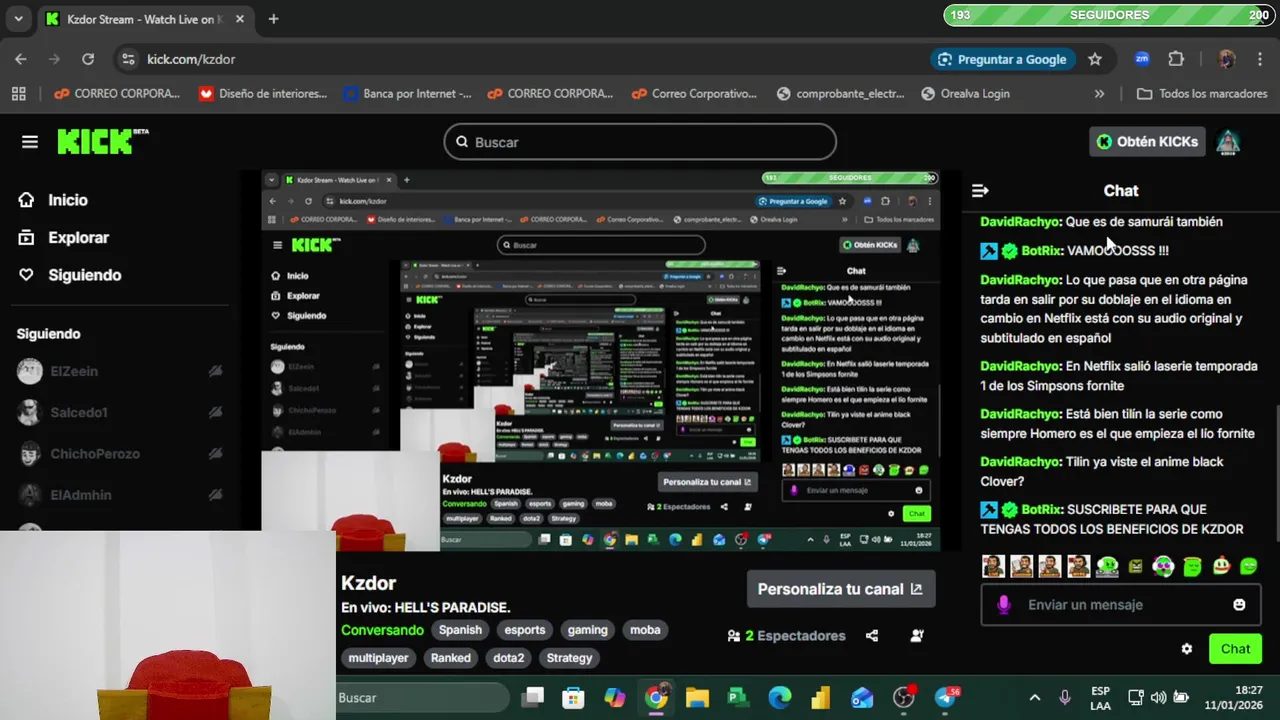1280x720 pixels.
Task: Select the esports tag
Action: pyautogui.click(x=525, y=630)
